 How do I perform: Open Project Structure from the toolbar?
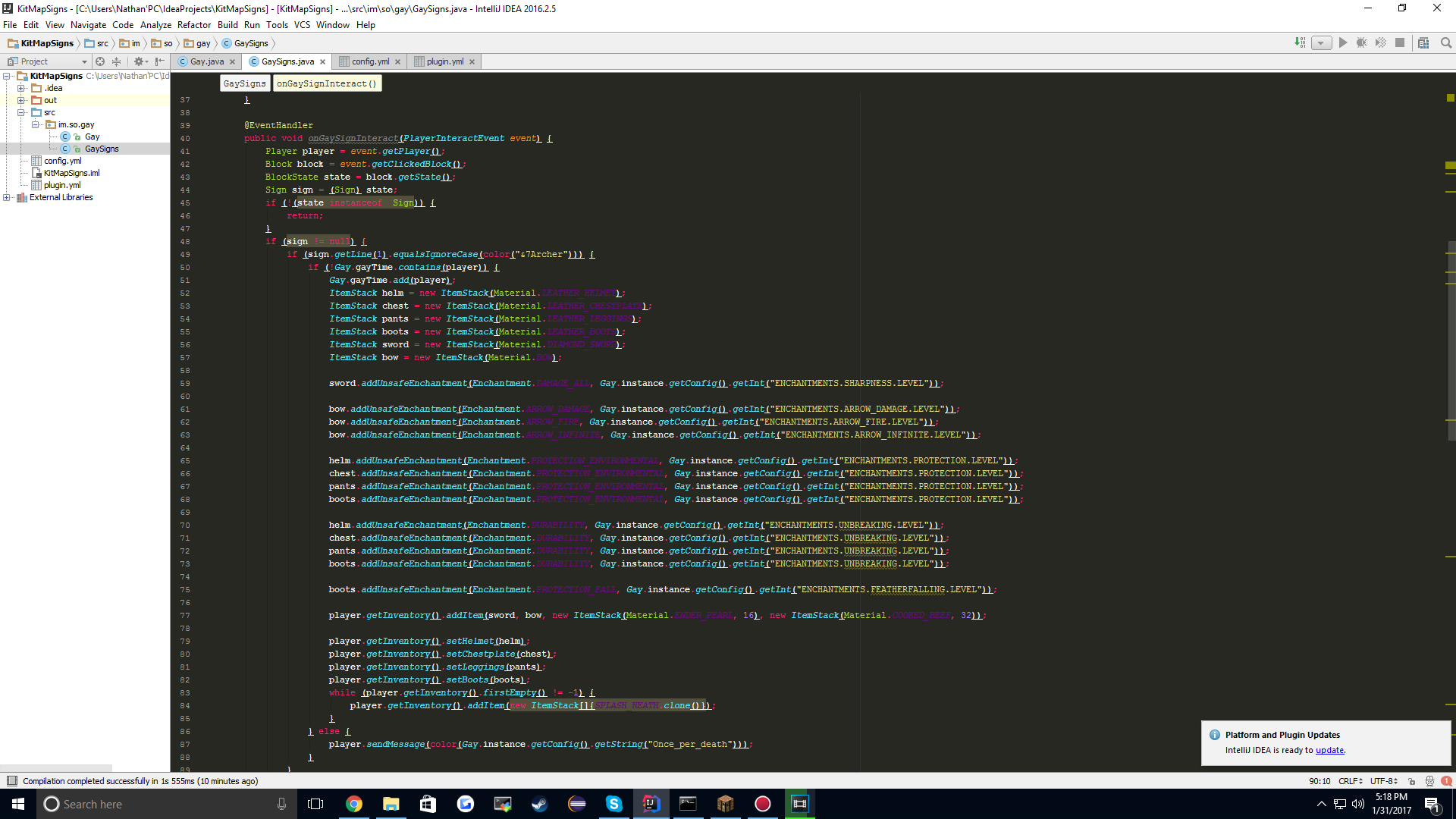[x=1423, y=43]
